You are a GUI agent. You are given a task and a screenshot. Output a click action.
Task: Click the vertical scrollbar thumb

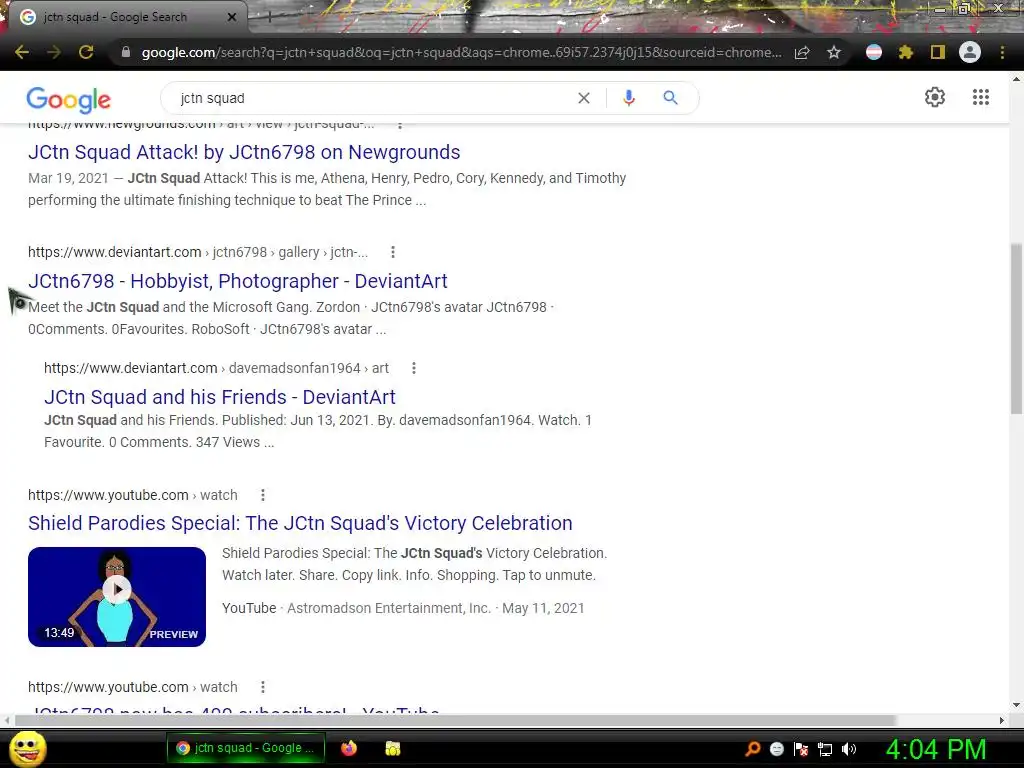[1016, 328]
